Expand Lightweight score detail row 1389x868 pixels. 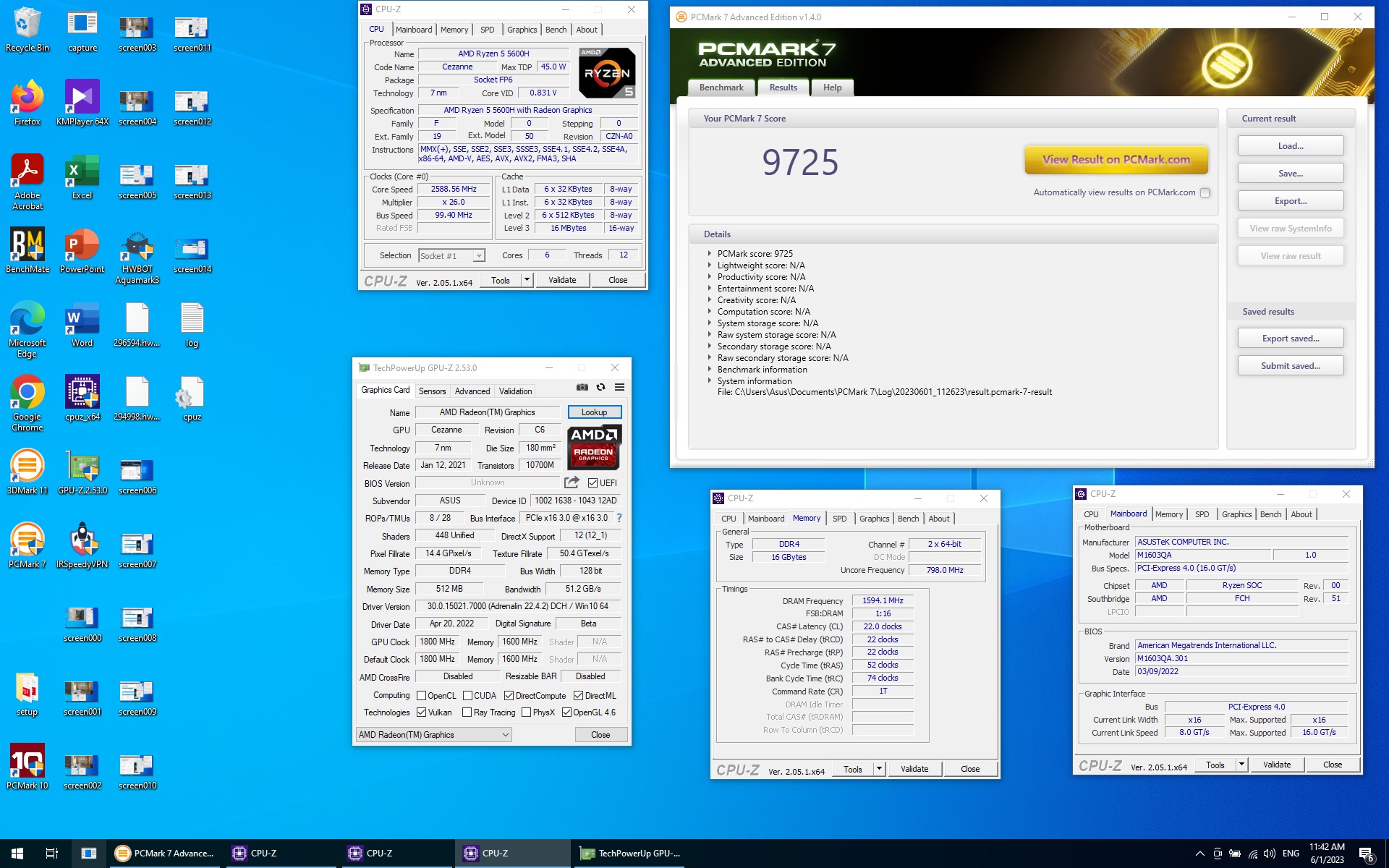tap(709, 265)
